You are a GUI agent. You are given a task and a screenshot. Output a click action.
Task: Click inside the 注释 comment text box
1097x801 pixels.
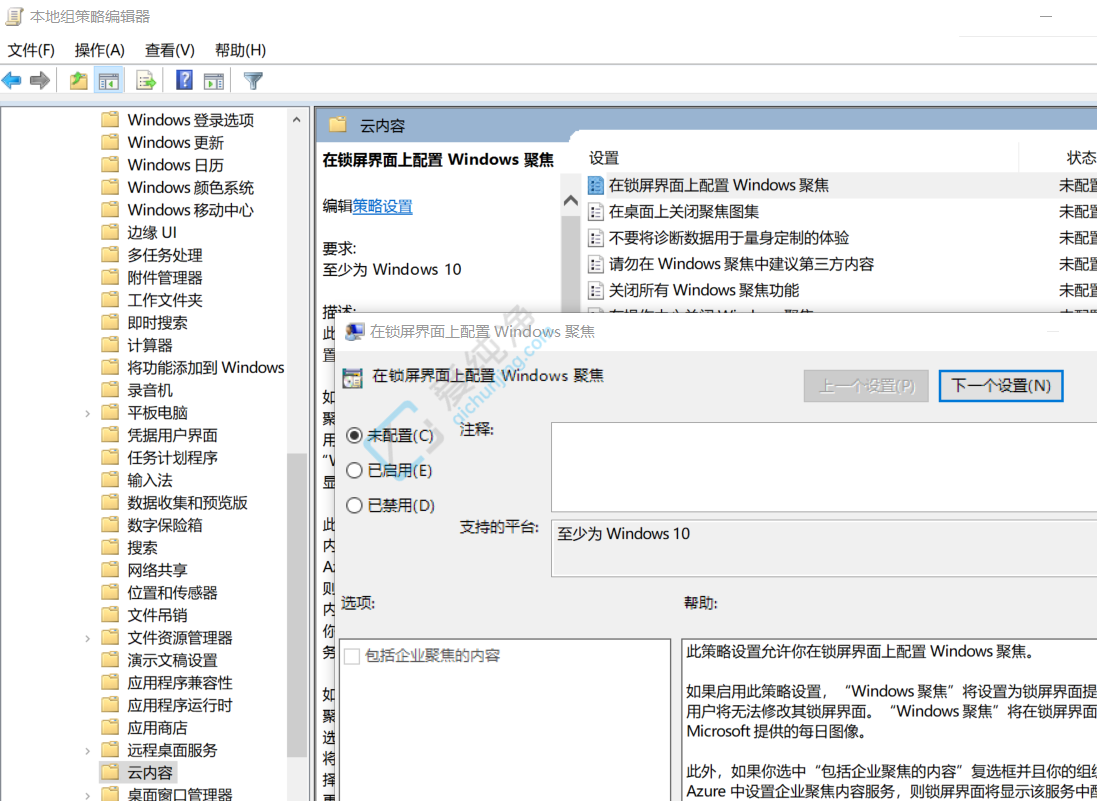point(823,467)
